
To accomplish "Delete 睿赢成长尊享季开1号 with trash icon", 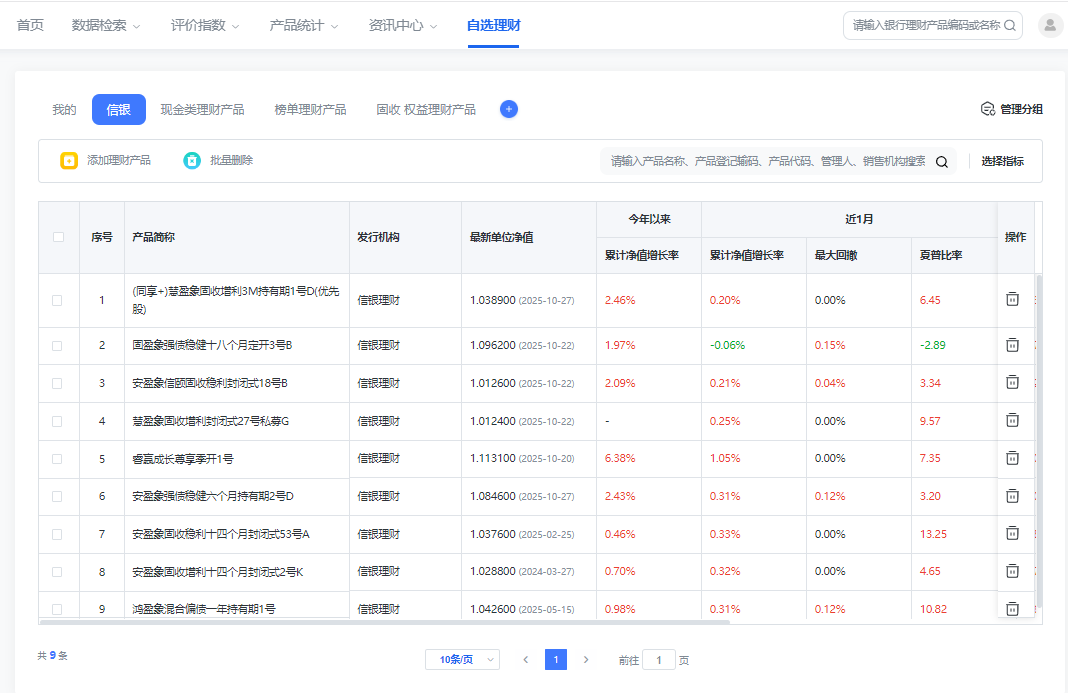I will (x=1012, y=458).
